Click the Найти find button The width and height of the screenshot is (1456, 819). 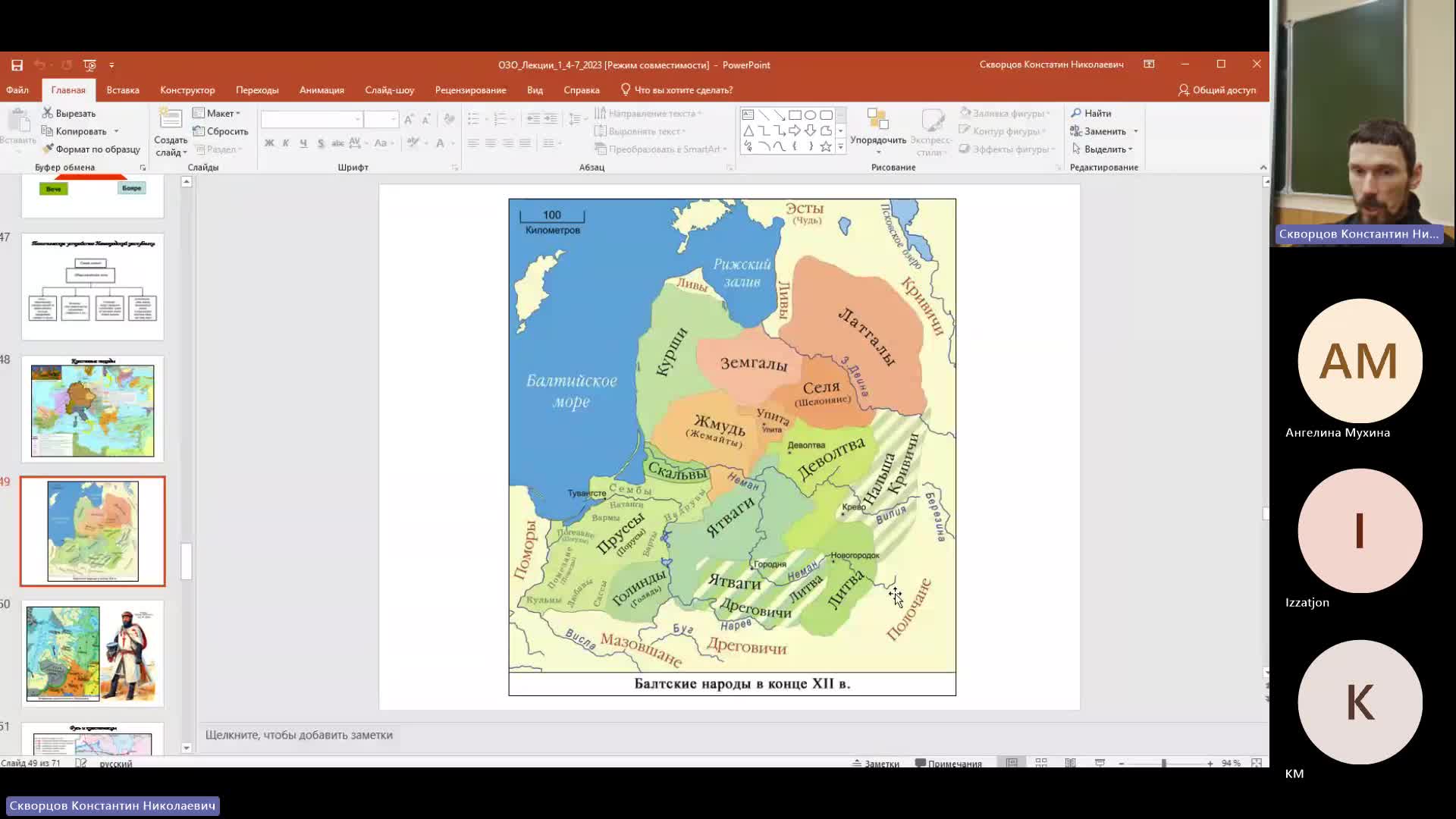click(x=1091, y=113)
